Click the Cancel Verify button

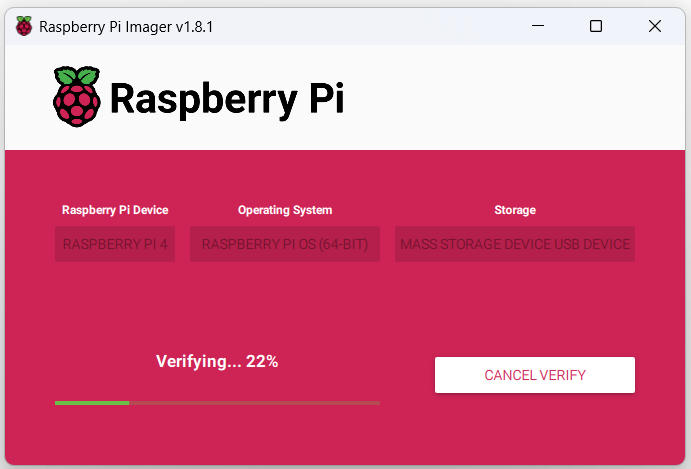[535, 375]
